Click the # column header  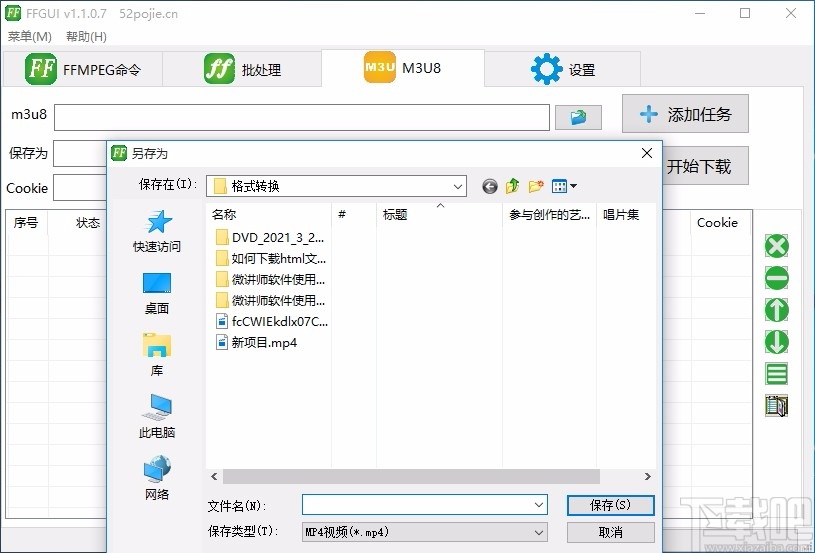coord(354,214)
